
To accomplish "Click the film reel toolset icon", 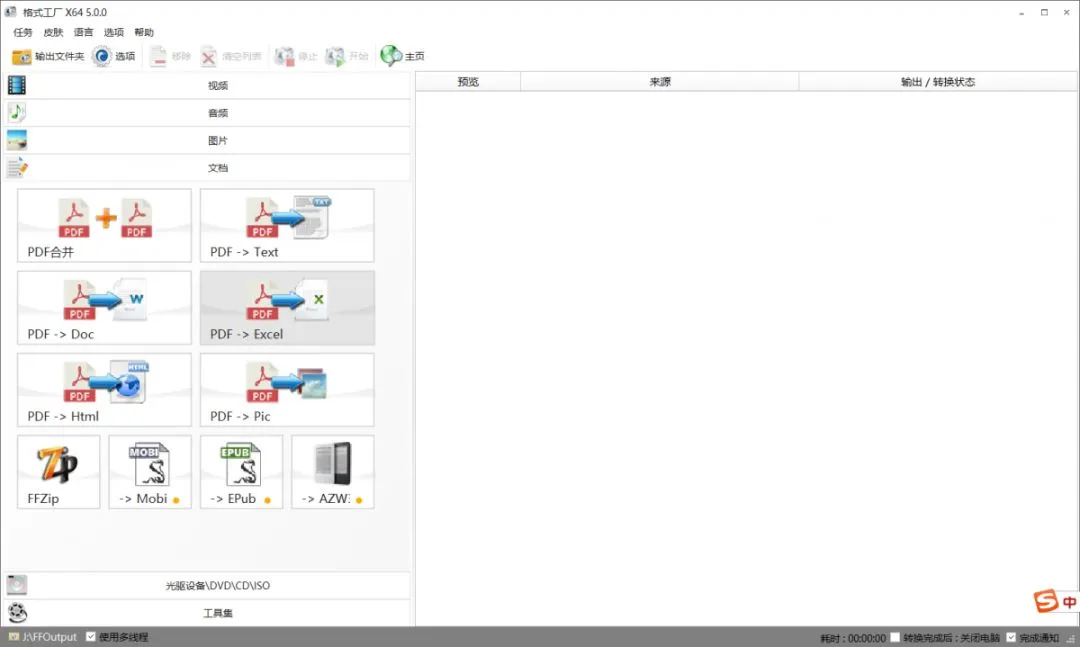I will [17, 613].
